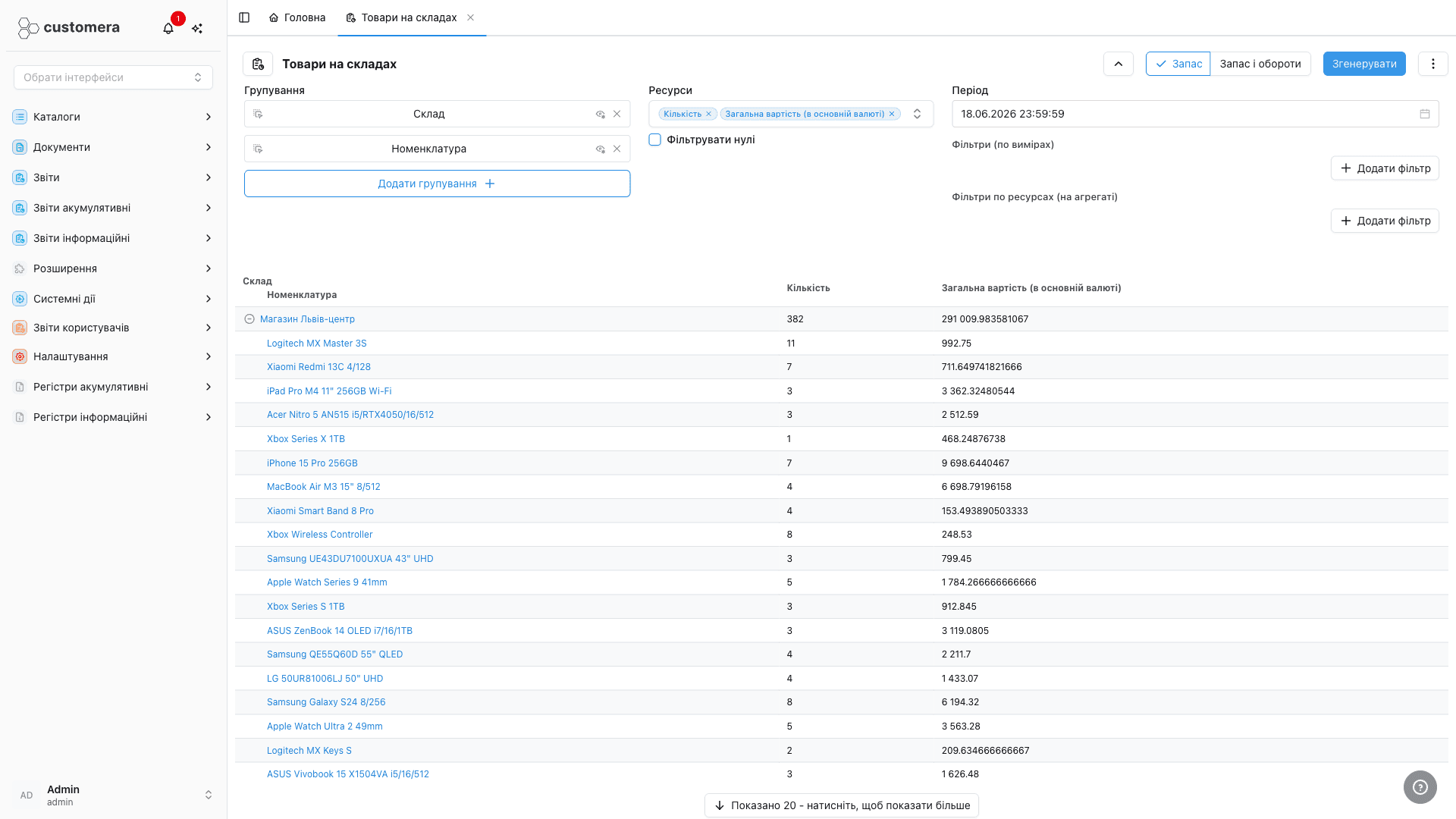Open the three-dots more options menu
This screenshot has width=1456, height=819.
[x=1432, y=64]
